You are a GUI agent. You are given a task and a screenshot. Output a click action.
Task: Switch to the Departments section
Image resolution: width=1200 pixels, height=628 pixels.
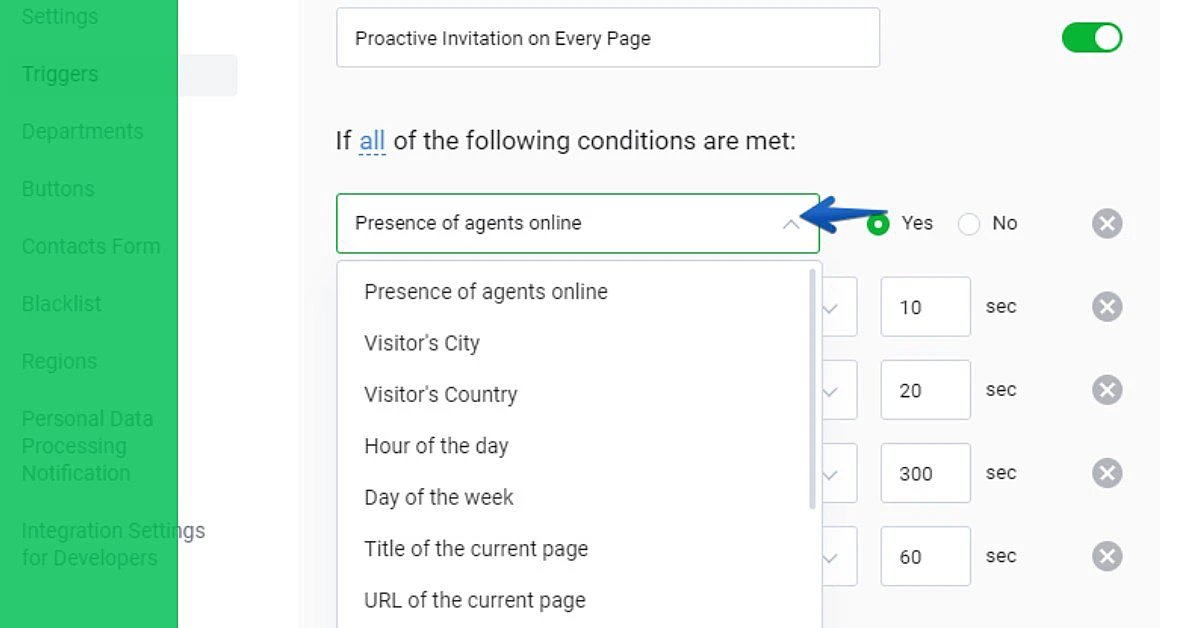82,131
